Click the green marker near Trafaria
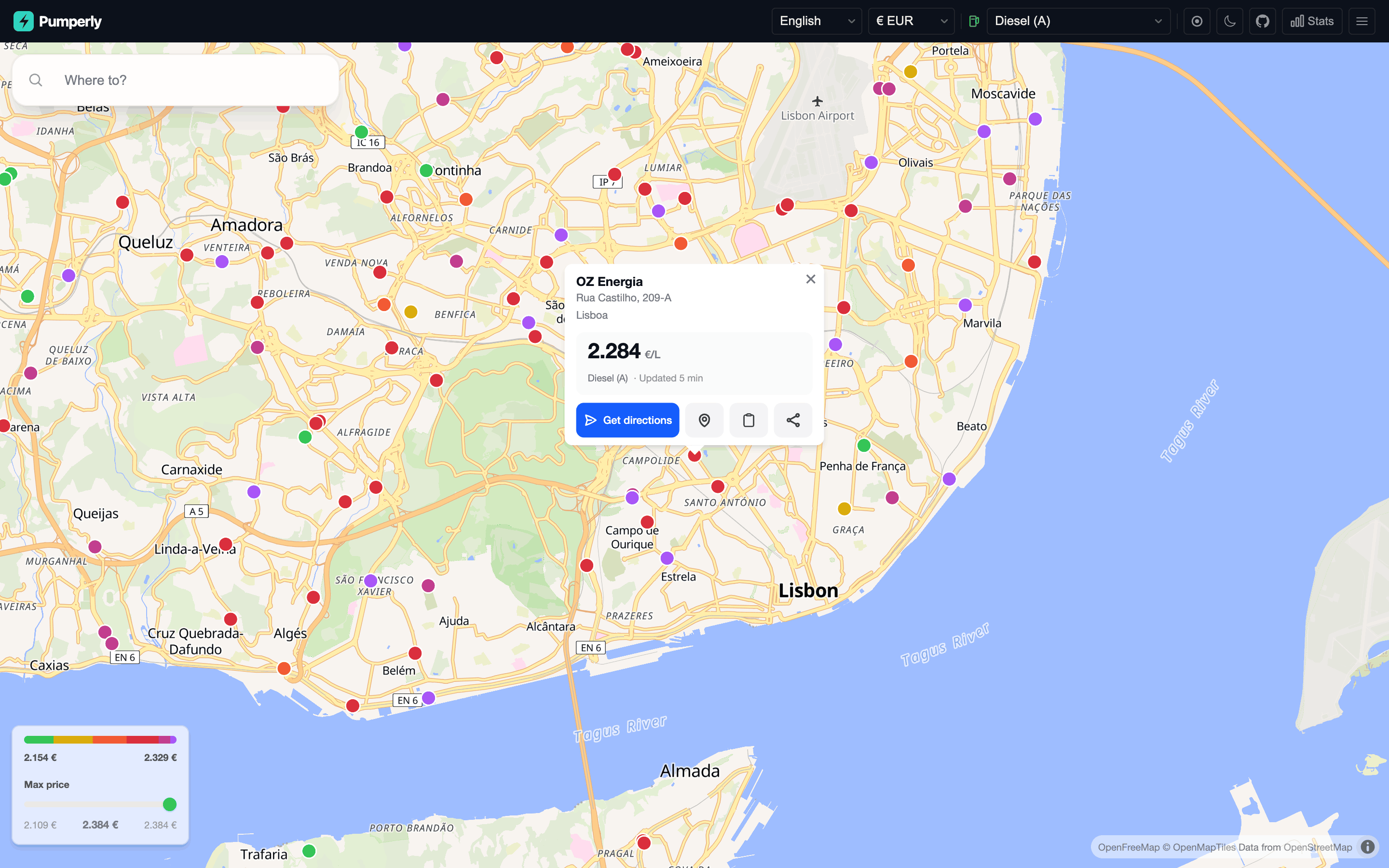 [309, 850]
